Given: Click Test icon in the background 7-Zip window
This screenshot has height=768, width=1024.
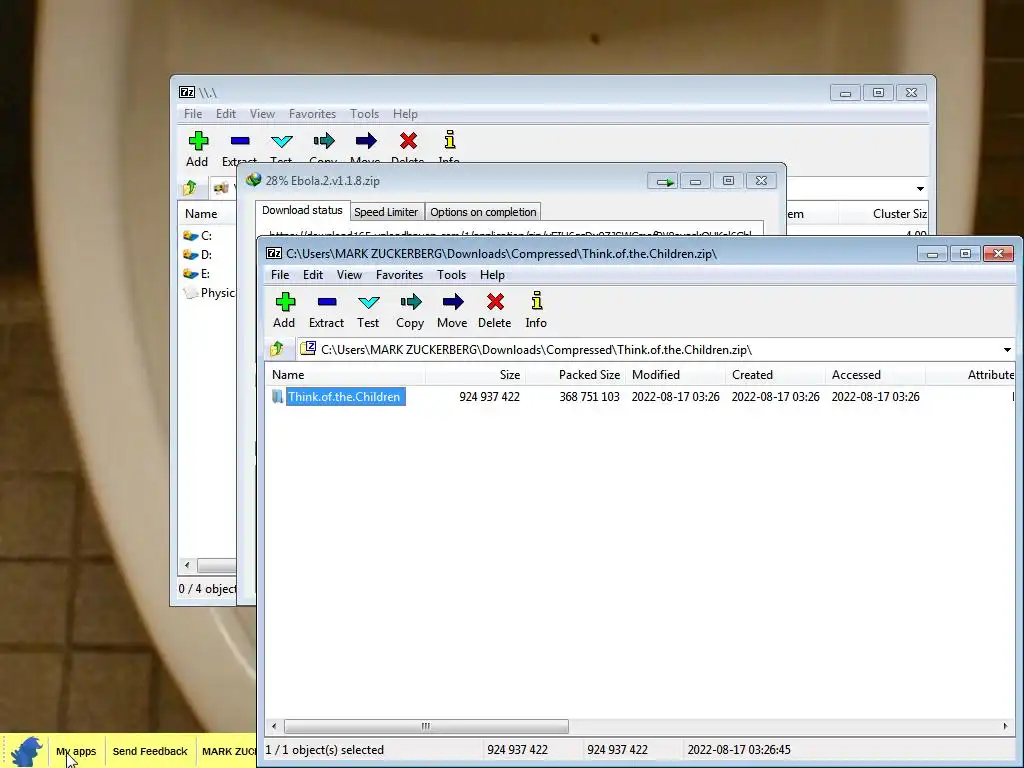Looking at the screenshot, I should point(281,141).
